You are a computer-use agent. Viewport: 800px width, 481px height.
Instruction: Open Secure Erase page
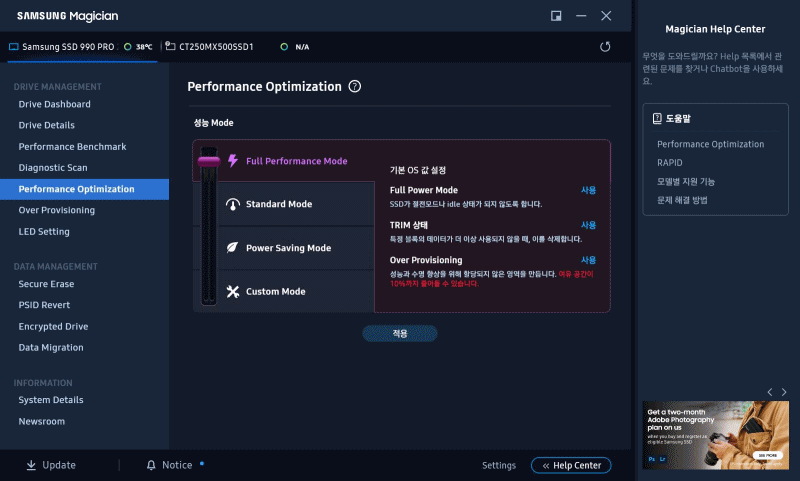(46, 284)
